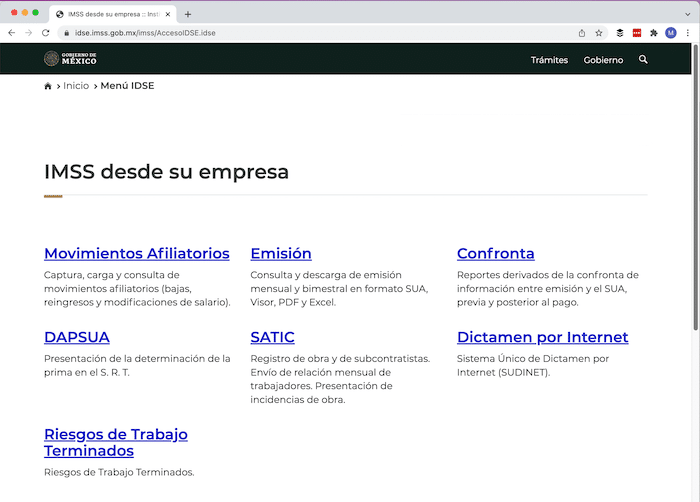The width and height of the screenshot is (700, 502).
Task: Open the Extensions puzzle-piece icon
Action: click(x=654, y=33)
